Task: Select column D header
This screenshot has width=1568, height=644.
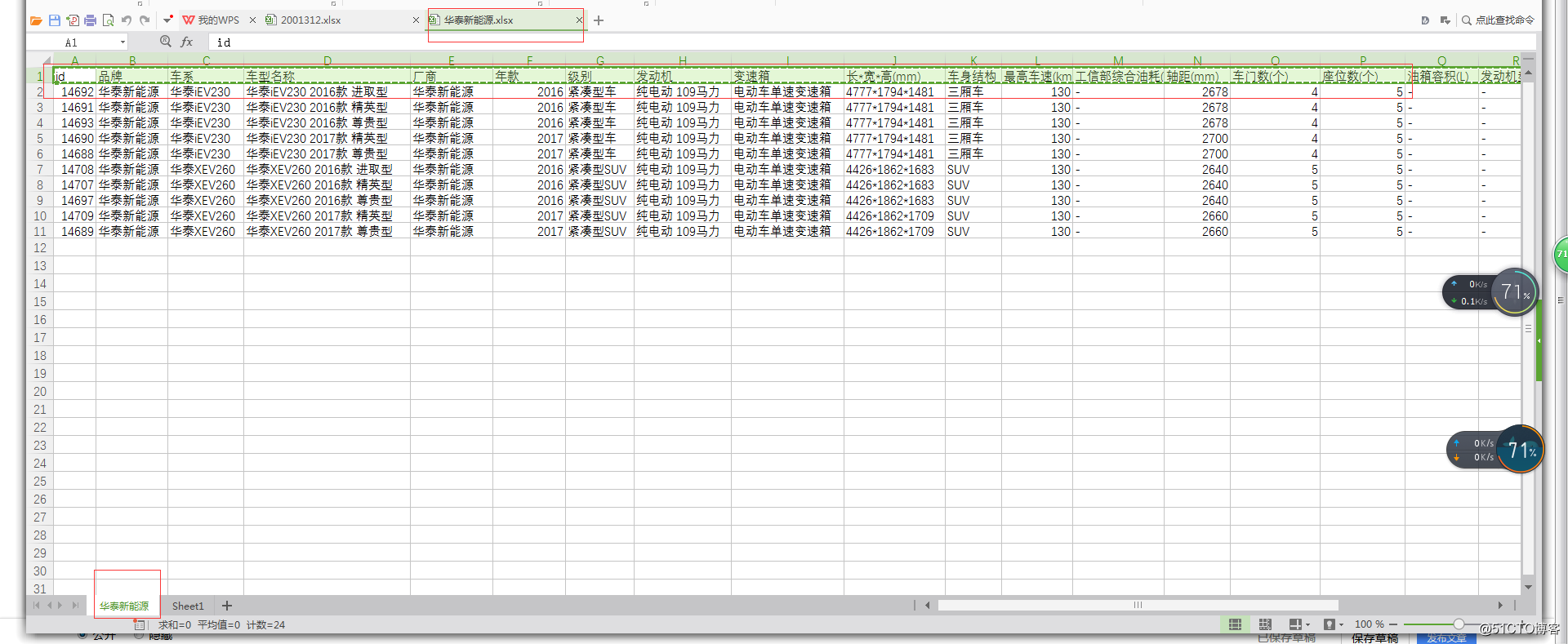Action: tap(327, 60)
